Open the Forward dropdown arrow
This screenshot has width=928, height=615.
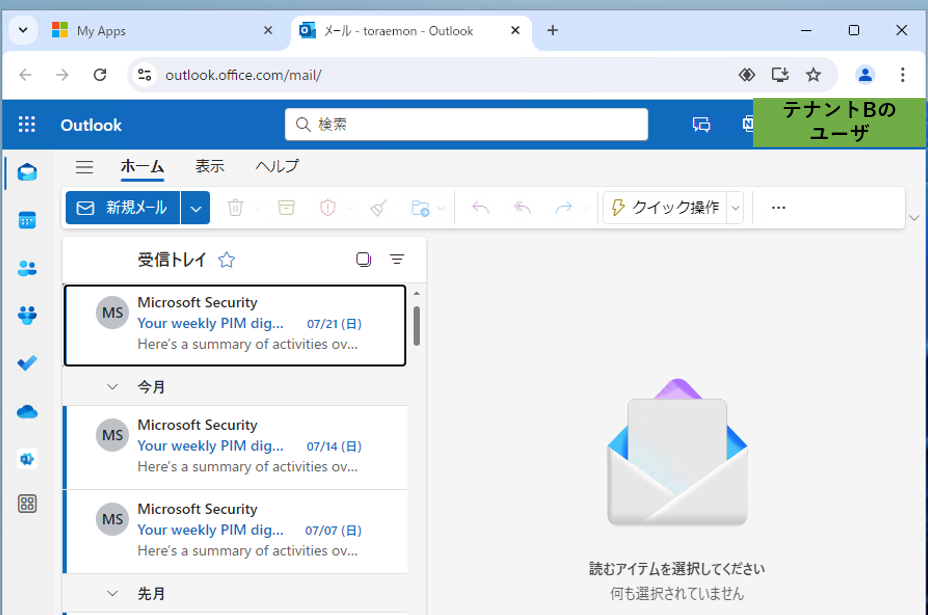pyautogui.click(x=585, y=208)
